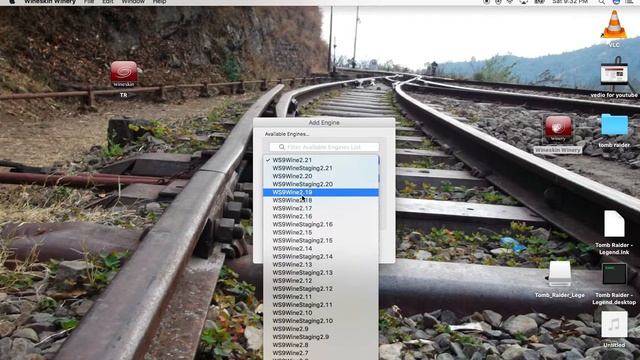Open the Untitled music file icon
This screenshot has height=360, width=640.
(x=614, y=324)
